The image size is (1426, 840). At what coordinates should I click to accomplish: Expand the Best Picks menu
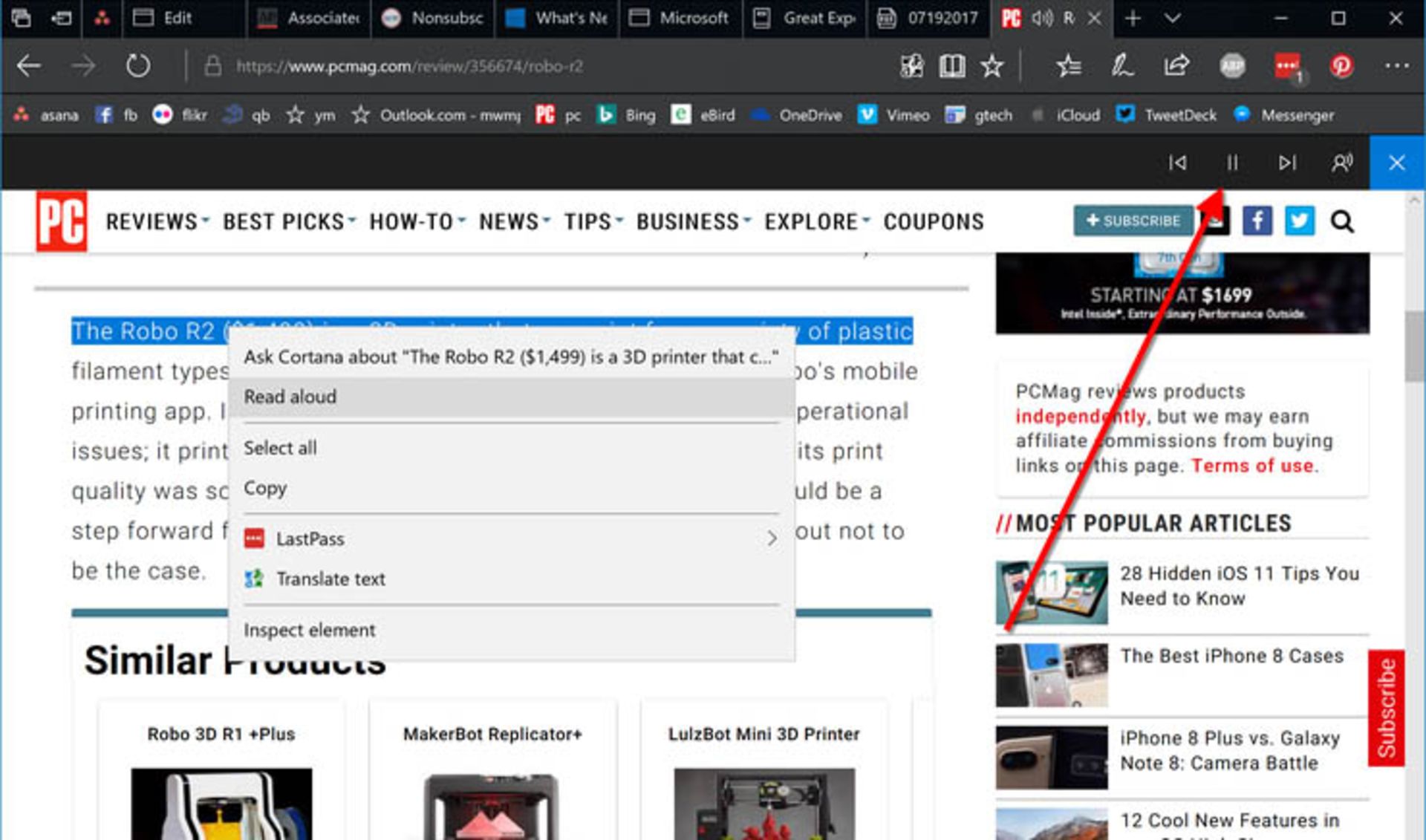[x=289, y=221]
